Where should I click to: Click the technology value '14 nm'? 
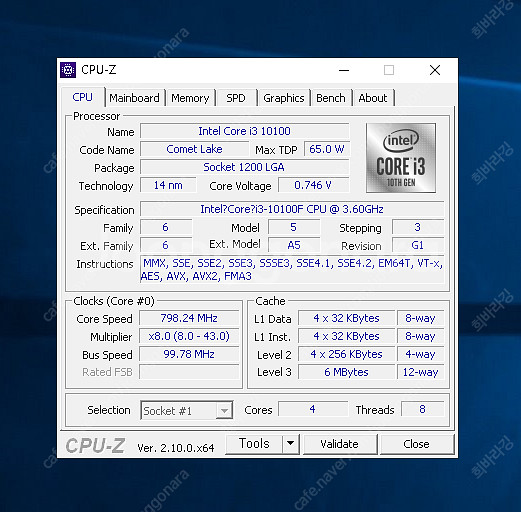(x=168, y=185)
